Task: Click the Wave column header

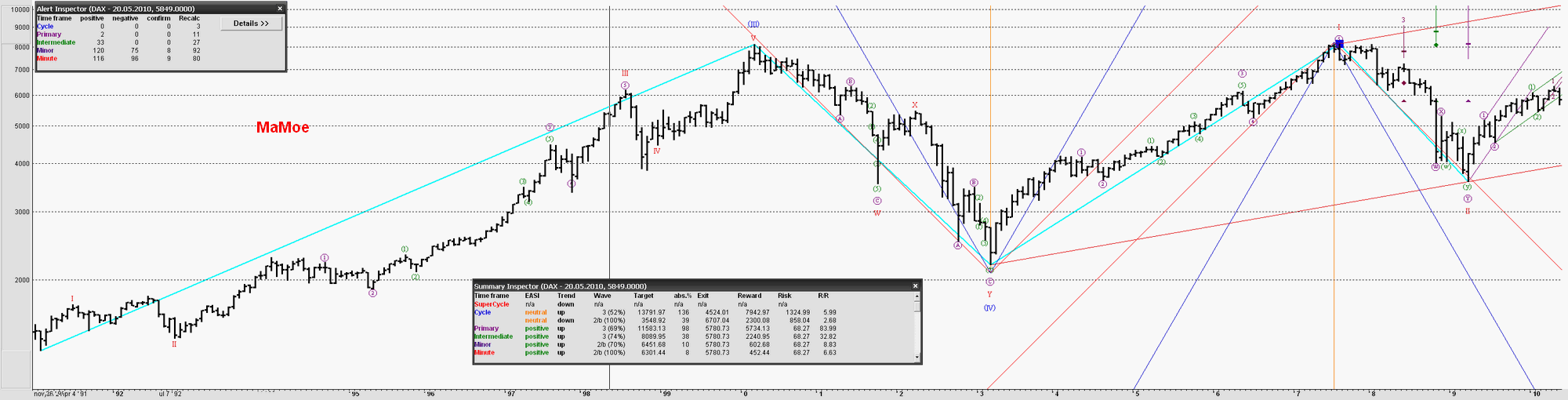Action: click(603, 296)
